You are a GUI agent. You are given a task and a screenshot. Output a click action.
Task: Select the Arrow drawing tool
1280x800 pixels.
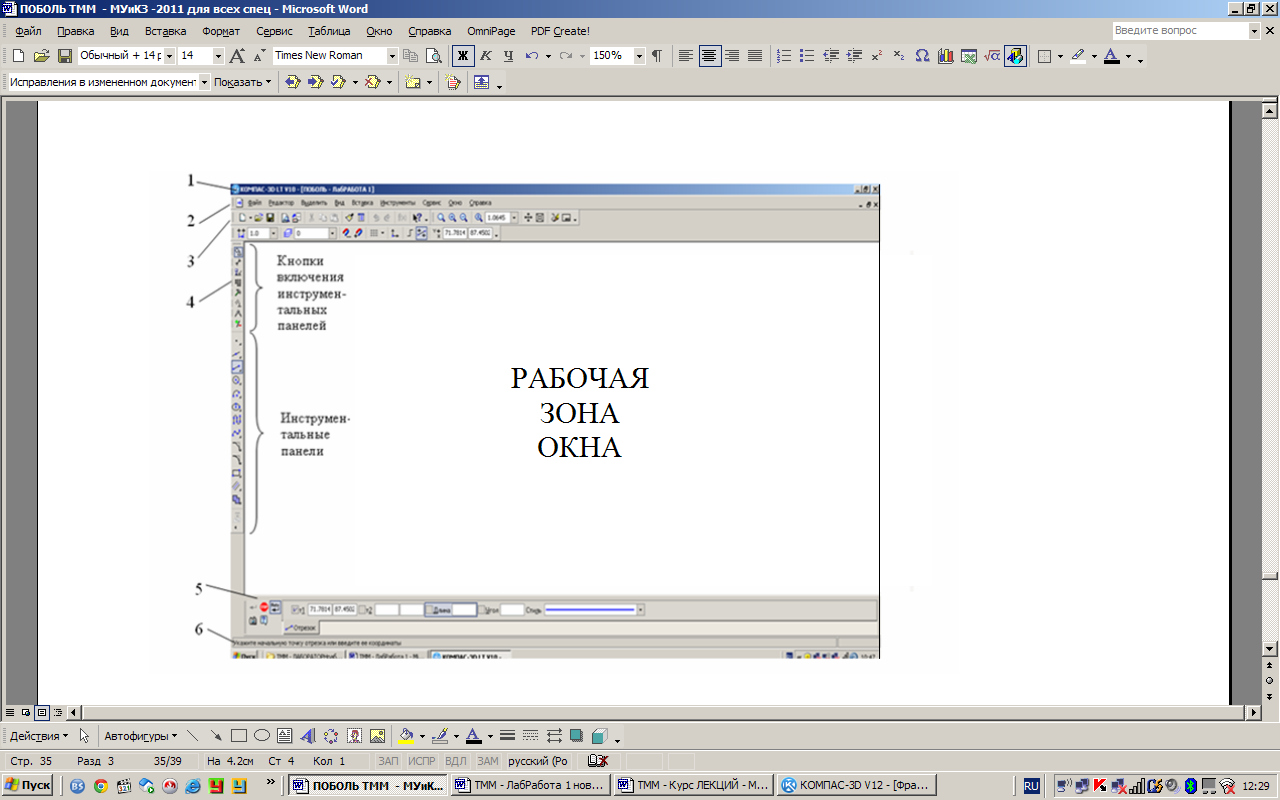click(216, 735)
